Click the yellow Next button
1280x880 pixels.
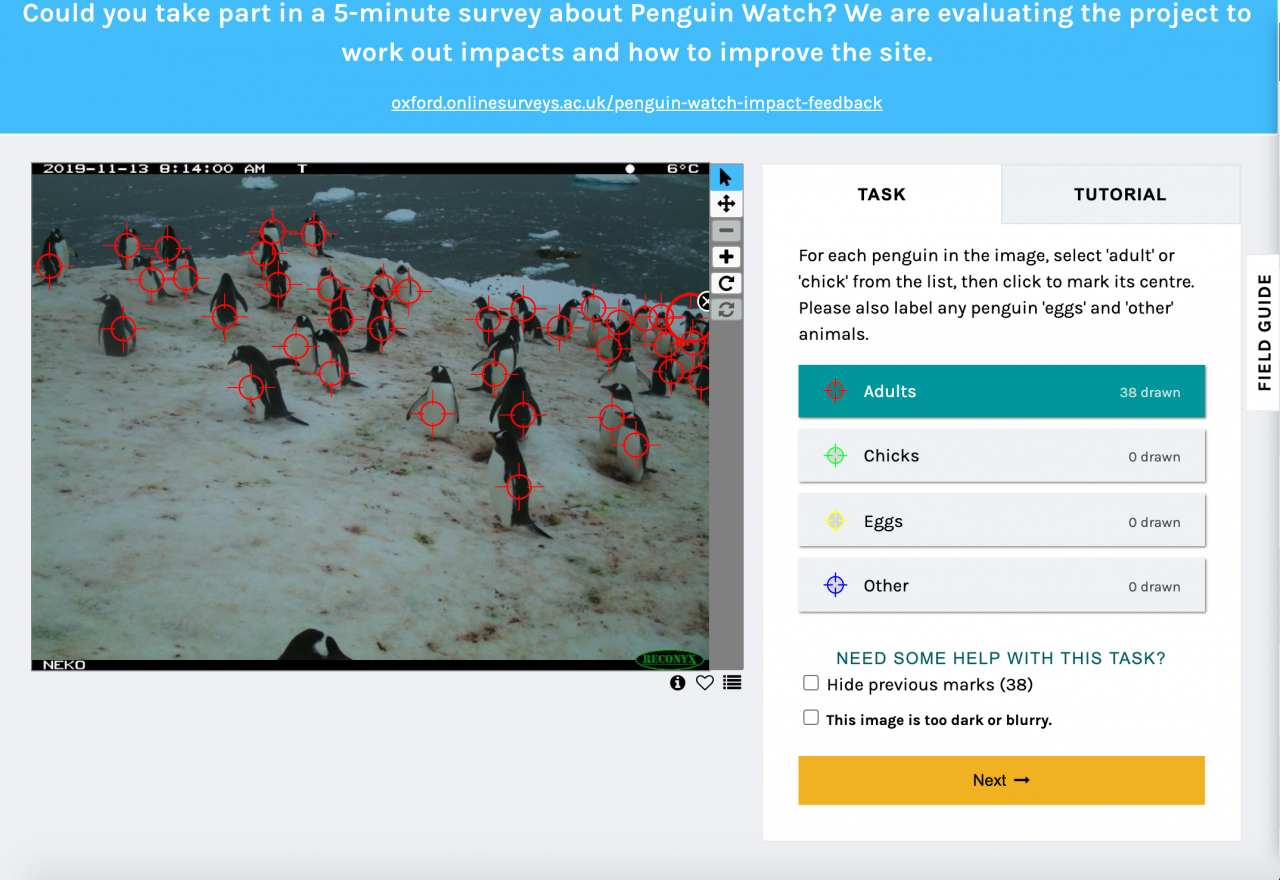coord(1001,780)
